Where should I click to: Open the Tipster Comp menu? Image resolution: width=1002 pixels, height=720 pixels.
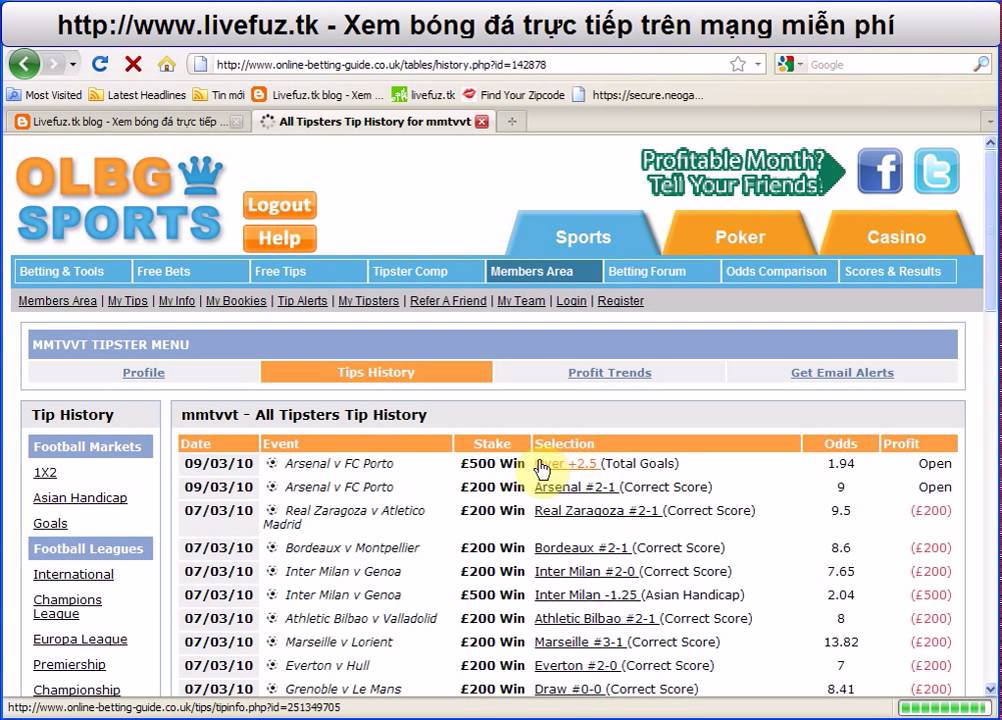[x=426, y=272]
